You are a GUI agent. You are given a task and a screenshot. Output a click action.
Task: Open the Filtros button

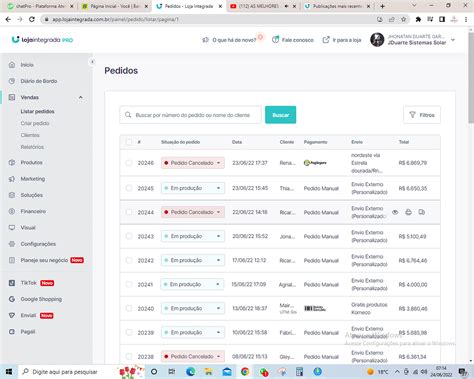pos(422,115)
